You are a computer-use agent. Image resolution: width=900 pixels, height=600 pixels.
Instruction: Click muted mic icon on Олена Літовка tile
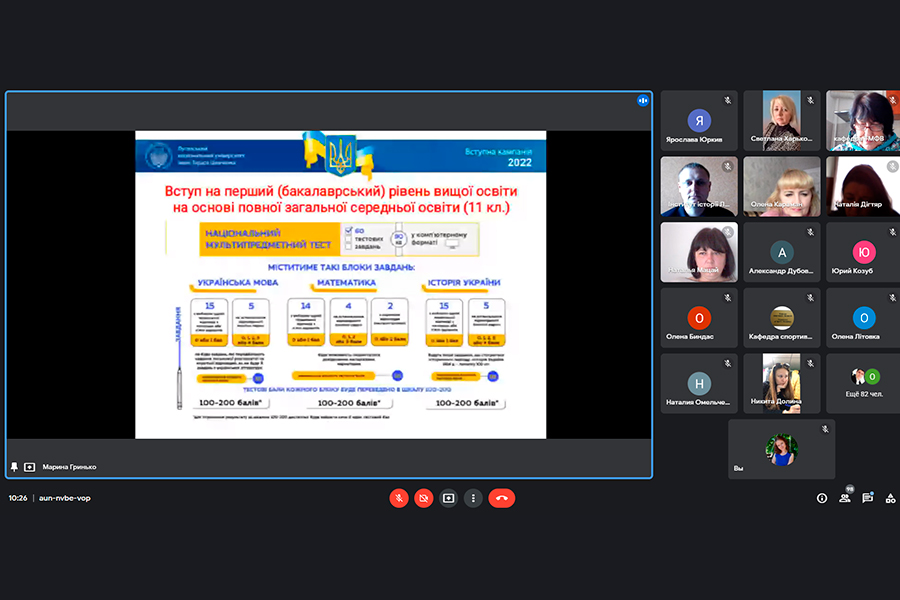click(893, 298)
